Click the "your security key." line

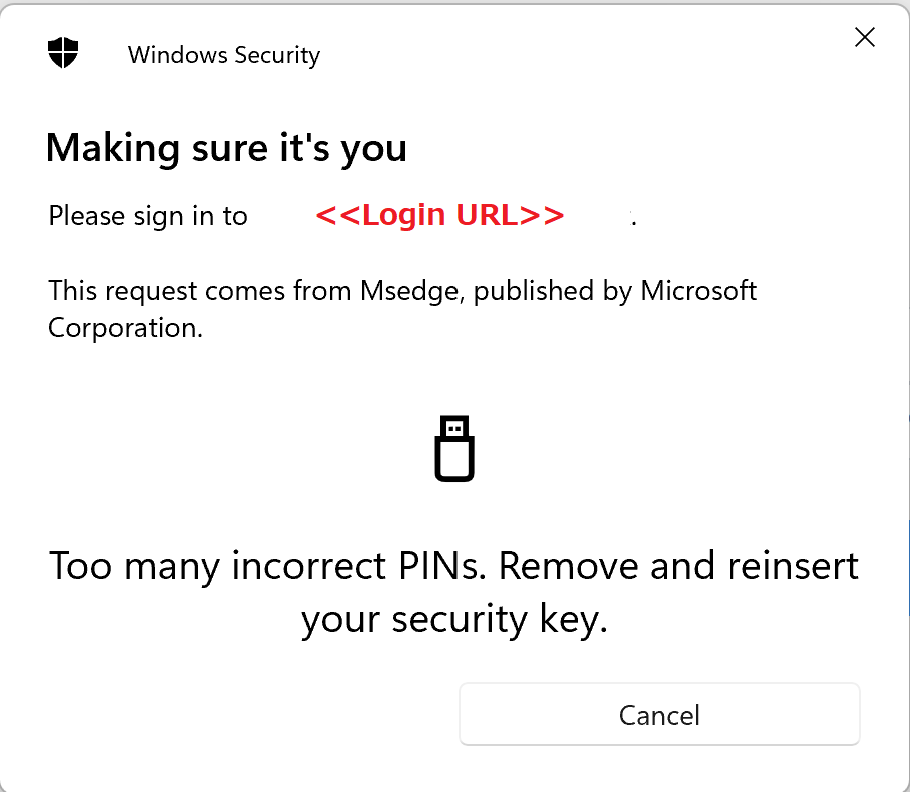click(454, 619)
